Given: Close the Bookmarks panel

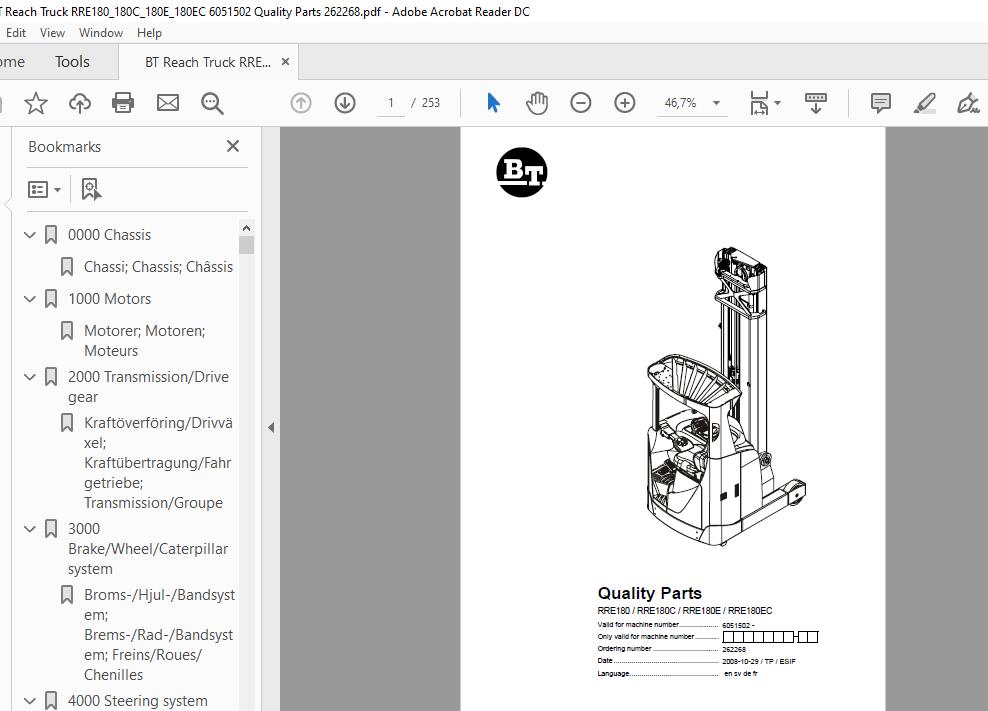Looking at the screenshot, I should click(x=233, y=146).
